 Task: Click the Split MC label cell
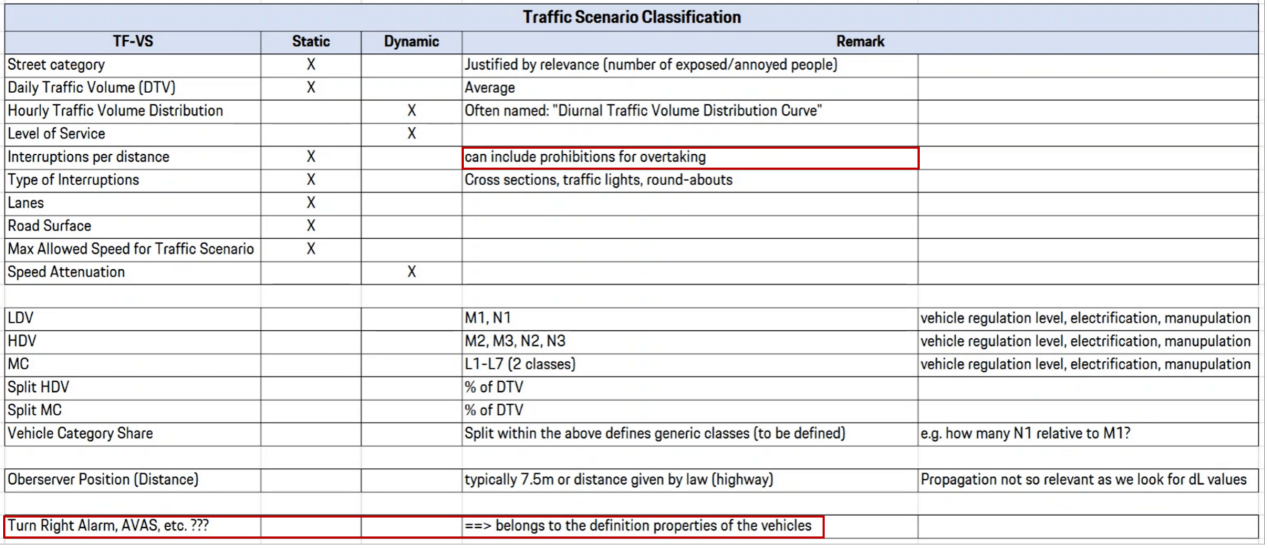[x=132, y=410]
